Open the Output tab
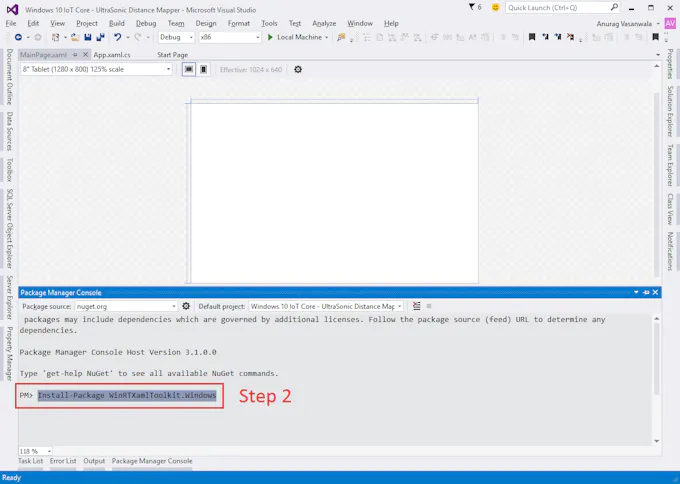This screenshot has height=484, width=680. [94, 461]
